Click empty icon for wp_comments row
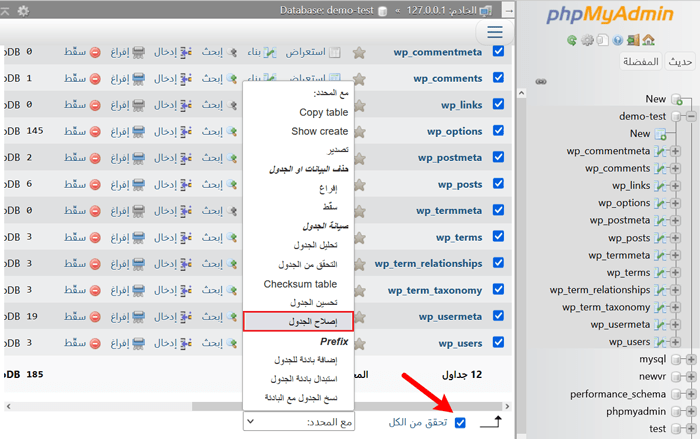 139,79
